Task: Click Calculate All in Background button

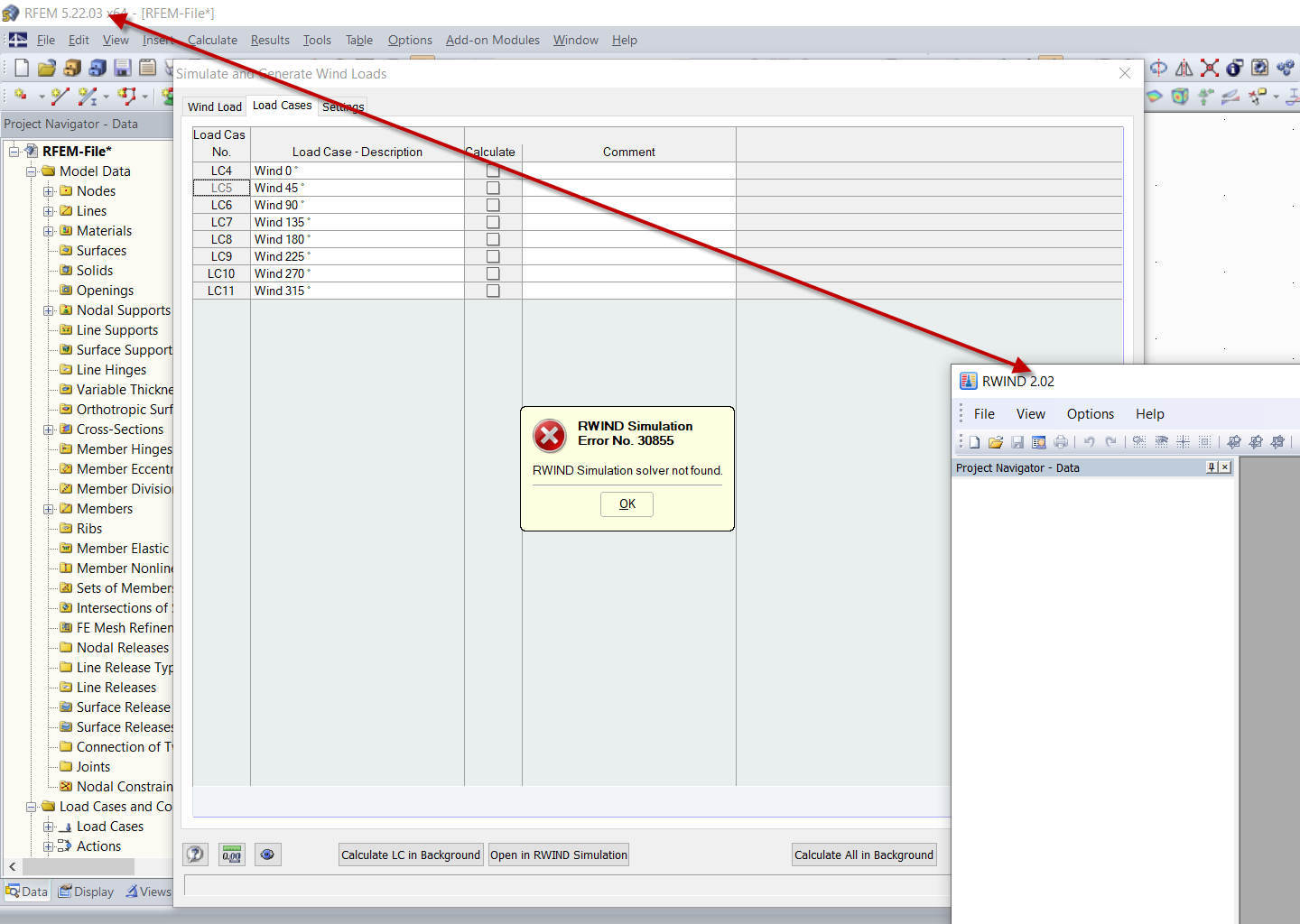Action: click(x=864, y=855)
